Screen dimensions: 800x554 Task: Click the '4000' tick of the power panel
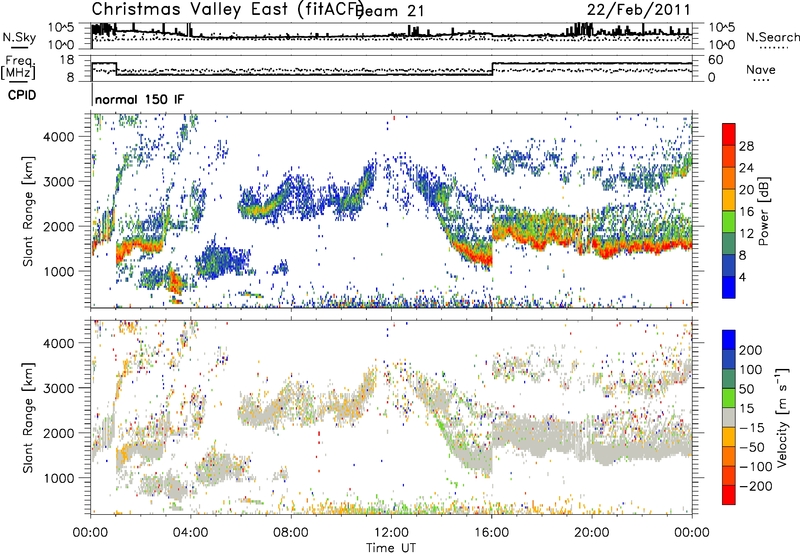(x=58, y=137)
